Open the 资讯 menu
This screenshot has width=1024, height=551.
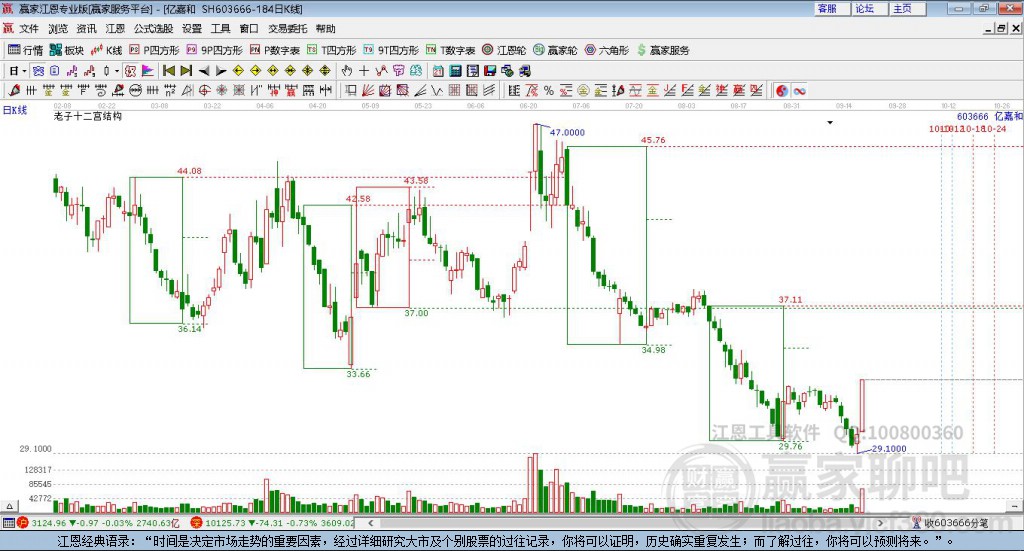coord(86,29)
